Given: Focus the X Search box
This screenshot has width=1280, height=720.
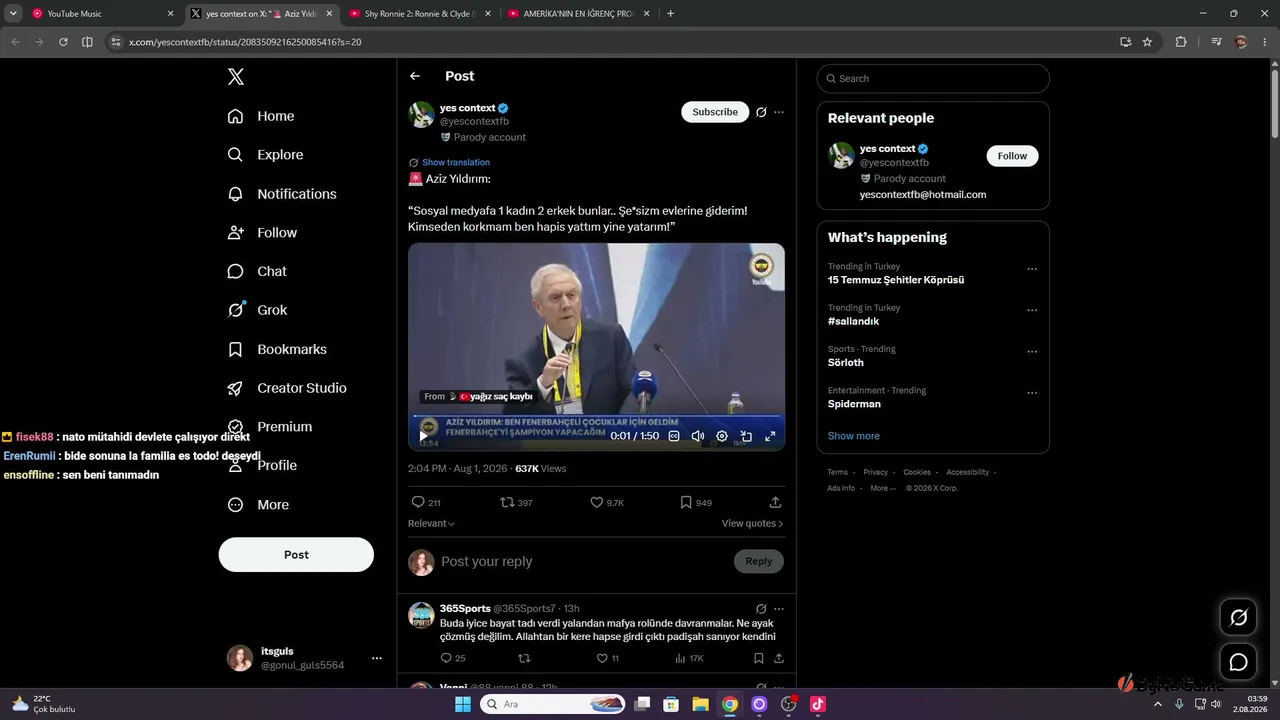Looking at the screenshot, I should 933,78.
